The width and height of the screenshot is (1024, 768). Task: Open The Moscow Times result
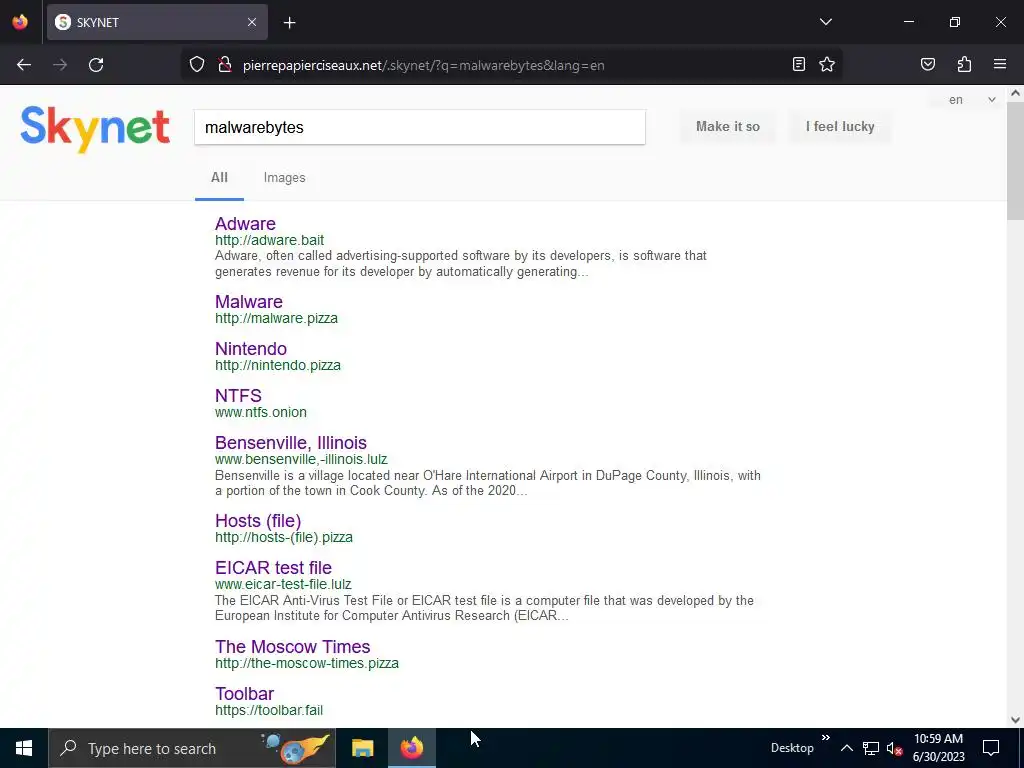pos(293,647)
